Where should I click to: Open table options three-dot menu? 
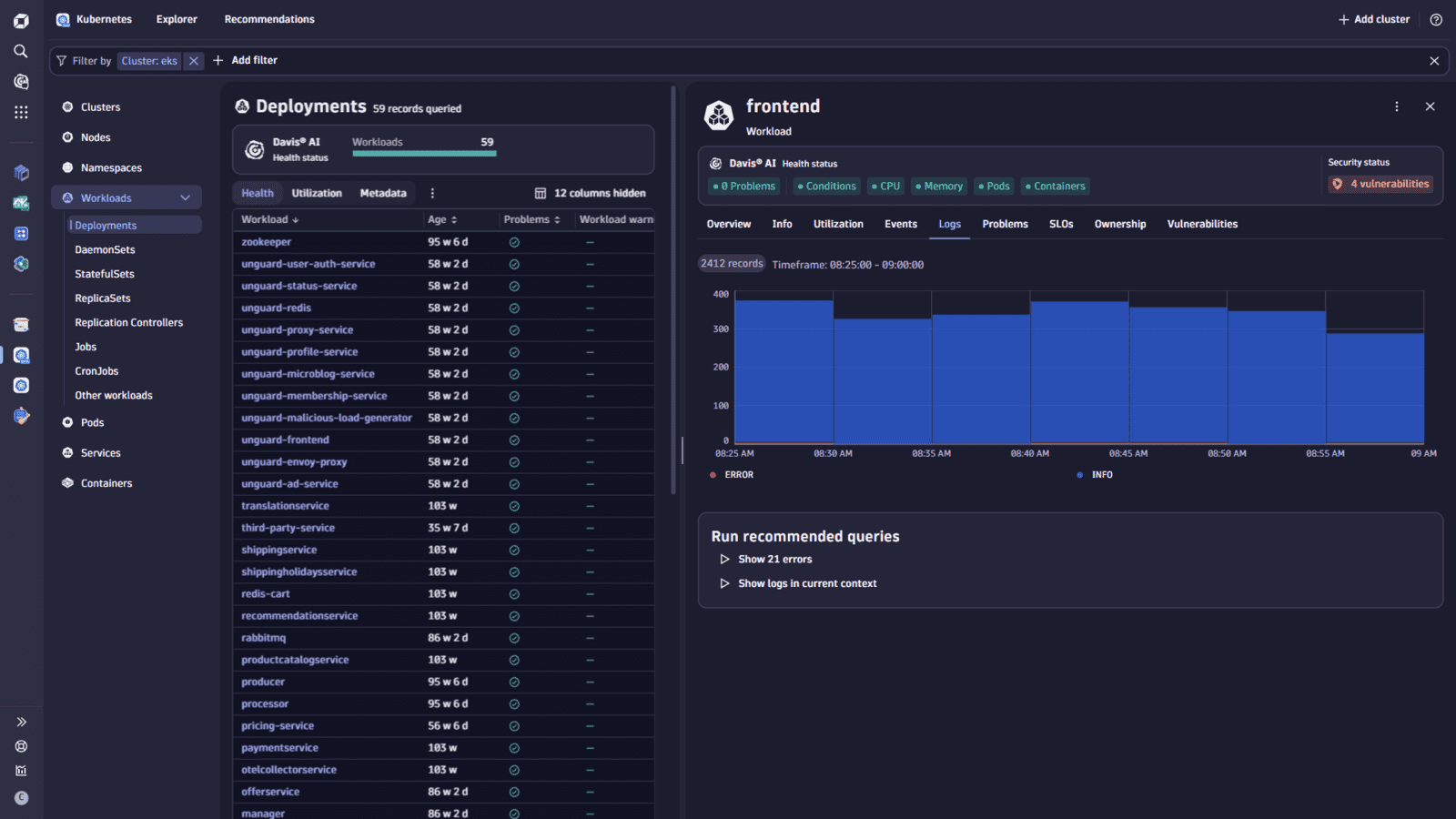pos(432,193)
